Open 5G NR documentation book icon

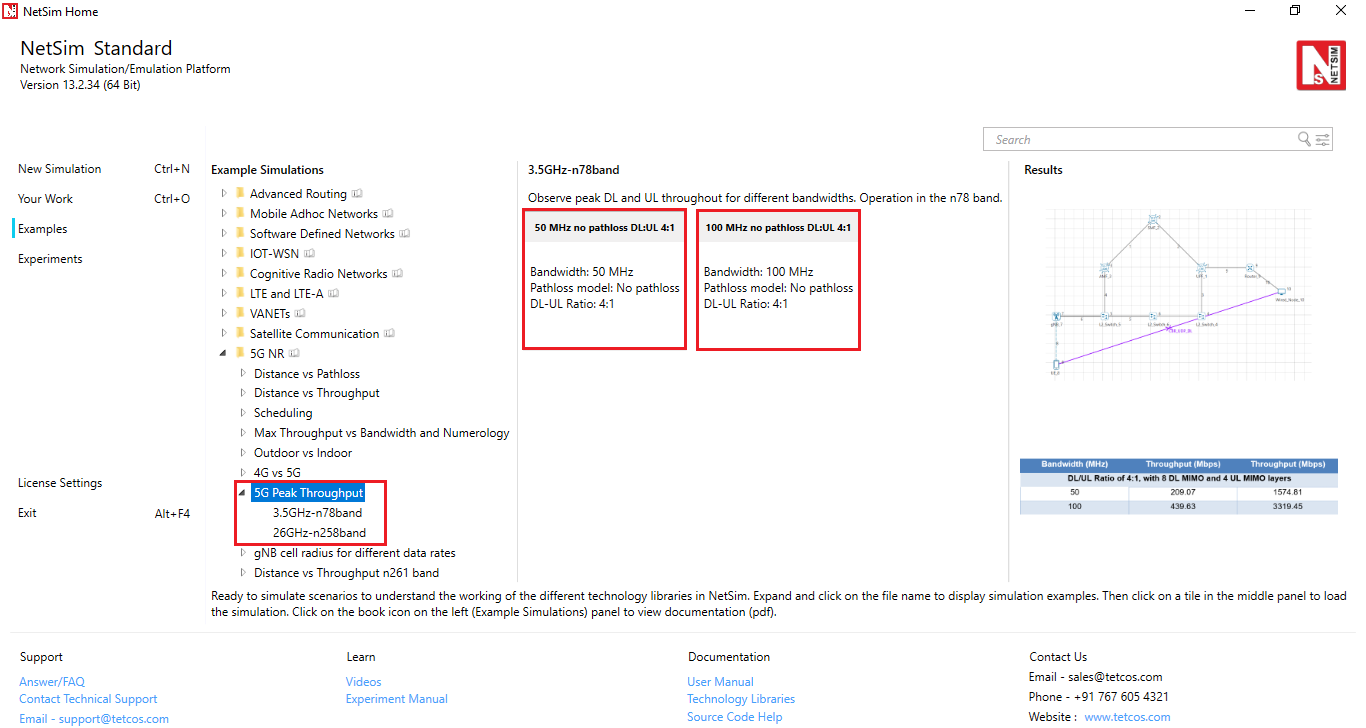pyautogui.click(x=295, y=353)
